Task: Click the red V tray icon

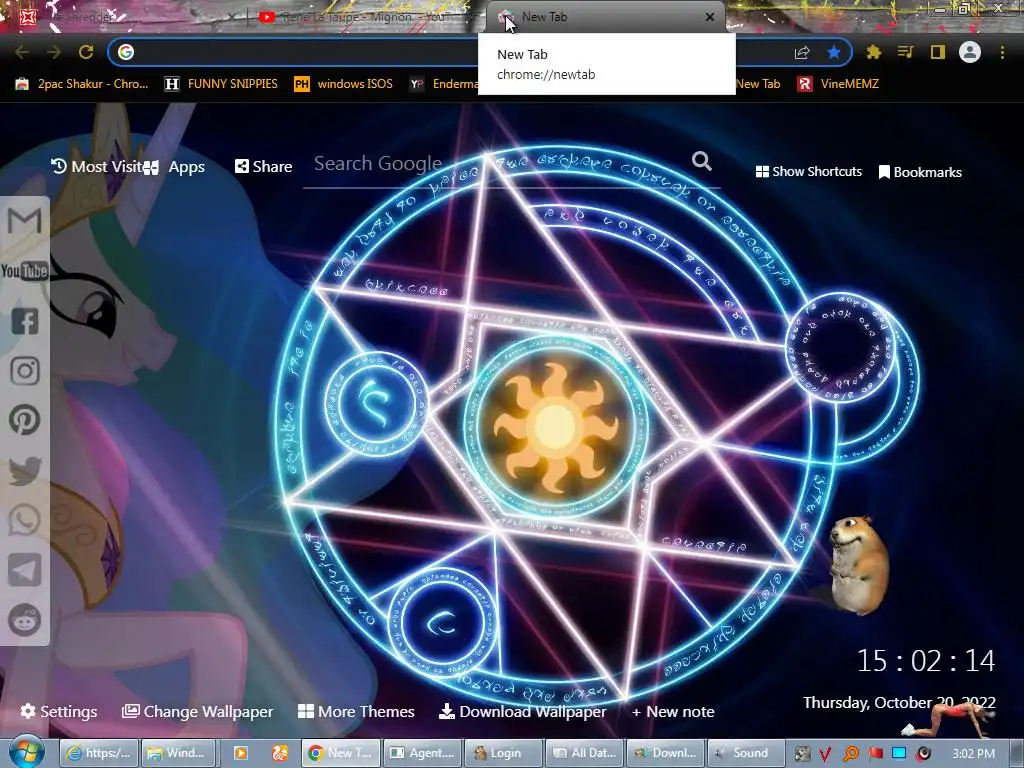Action: (x=825, y=754)
